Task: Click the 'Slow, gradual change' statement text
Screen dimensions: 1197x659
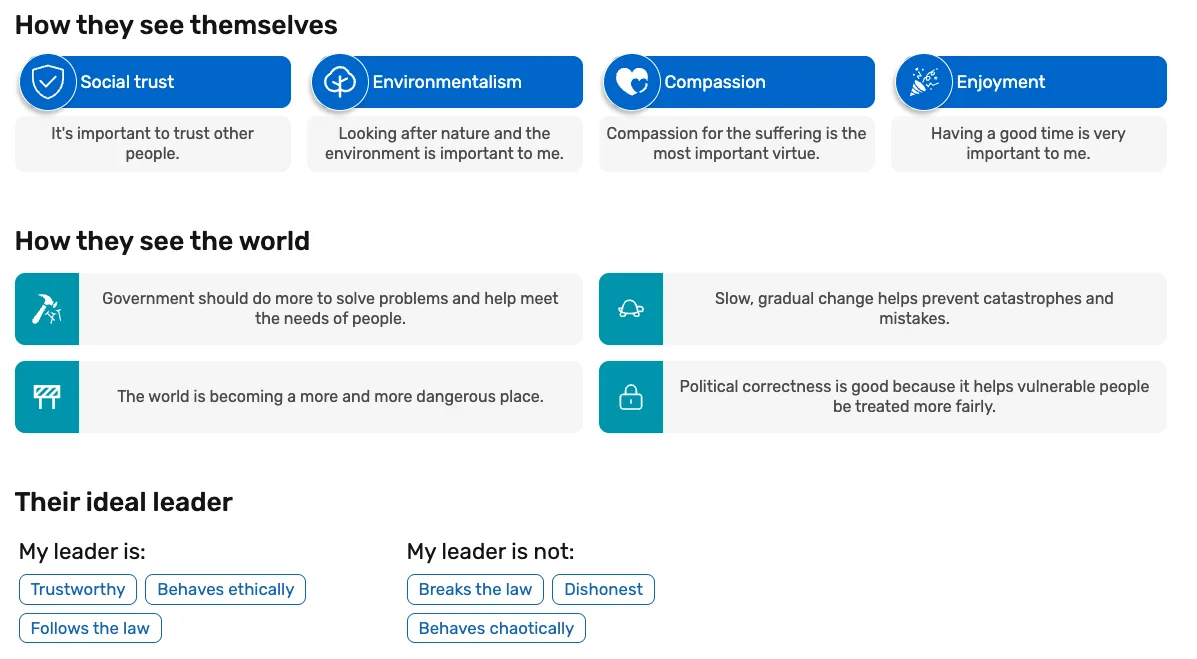Action: pos(914,309)
